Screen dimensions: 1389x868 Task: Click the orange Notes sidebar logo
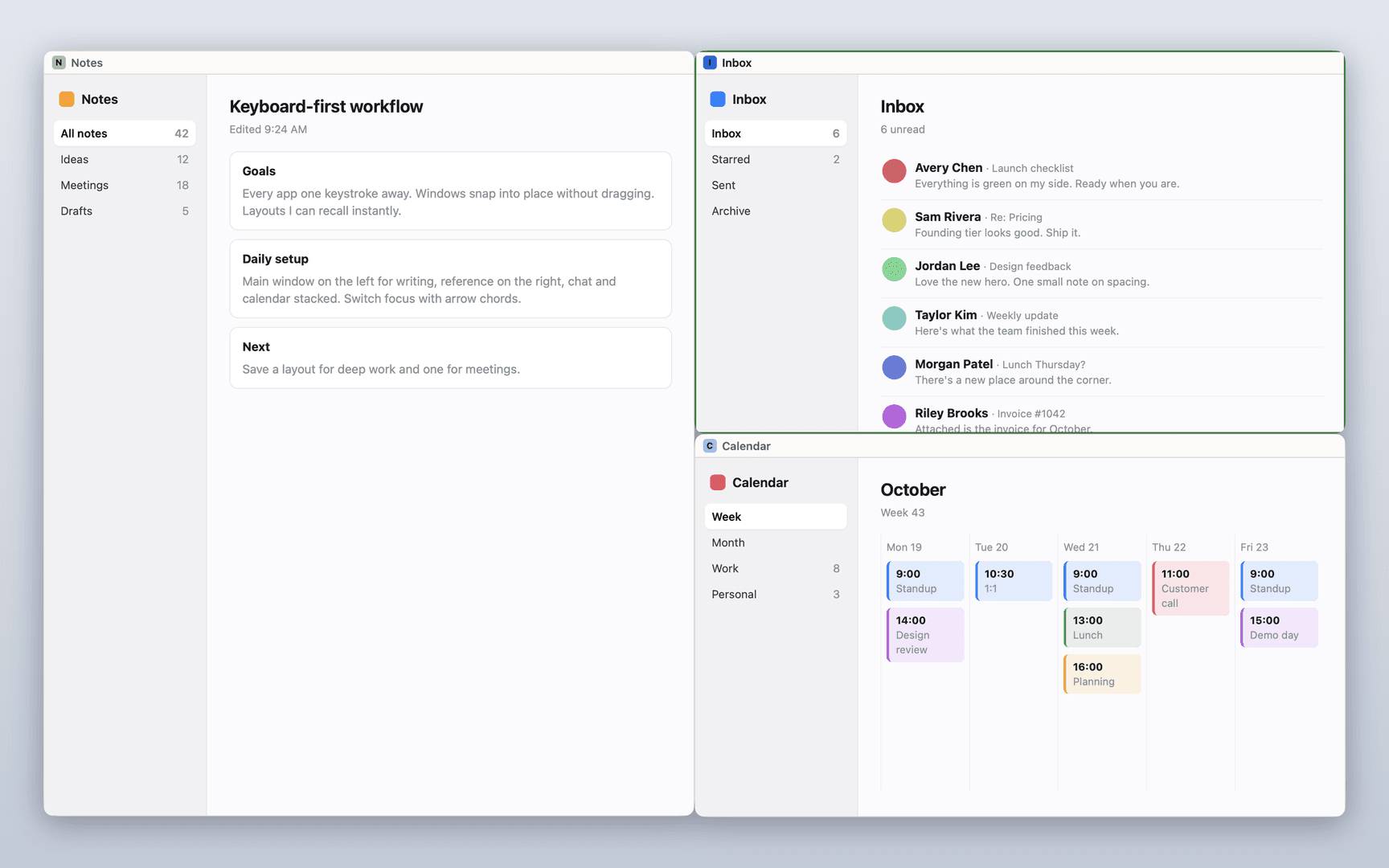pyautogui.click(x=67, y=99)
